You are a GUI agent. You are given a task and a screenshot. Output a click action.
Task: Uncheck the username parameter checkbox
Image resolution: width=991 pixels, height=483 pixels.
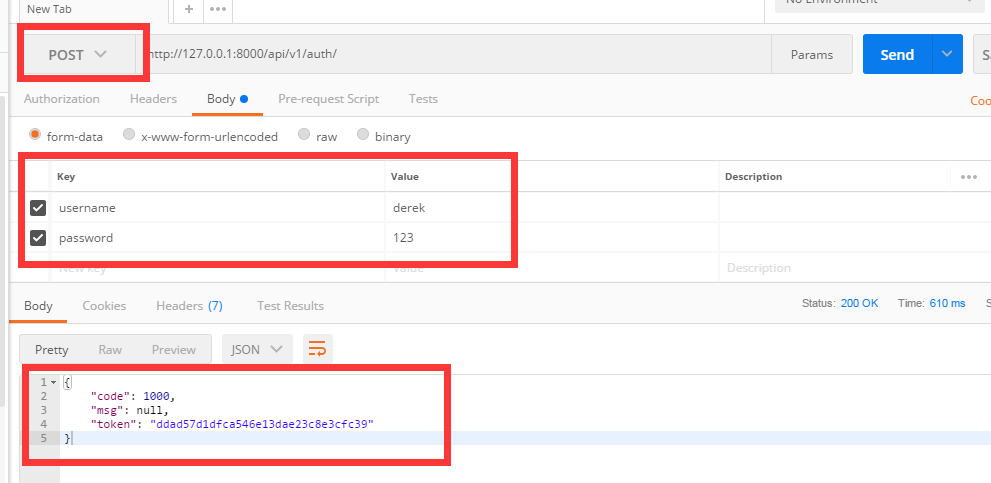pos(38,208)
